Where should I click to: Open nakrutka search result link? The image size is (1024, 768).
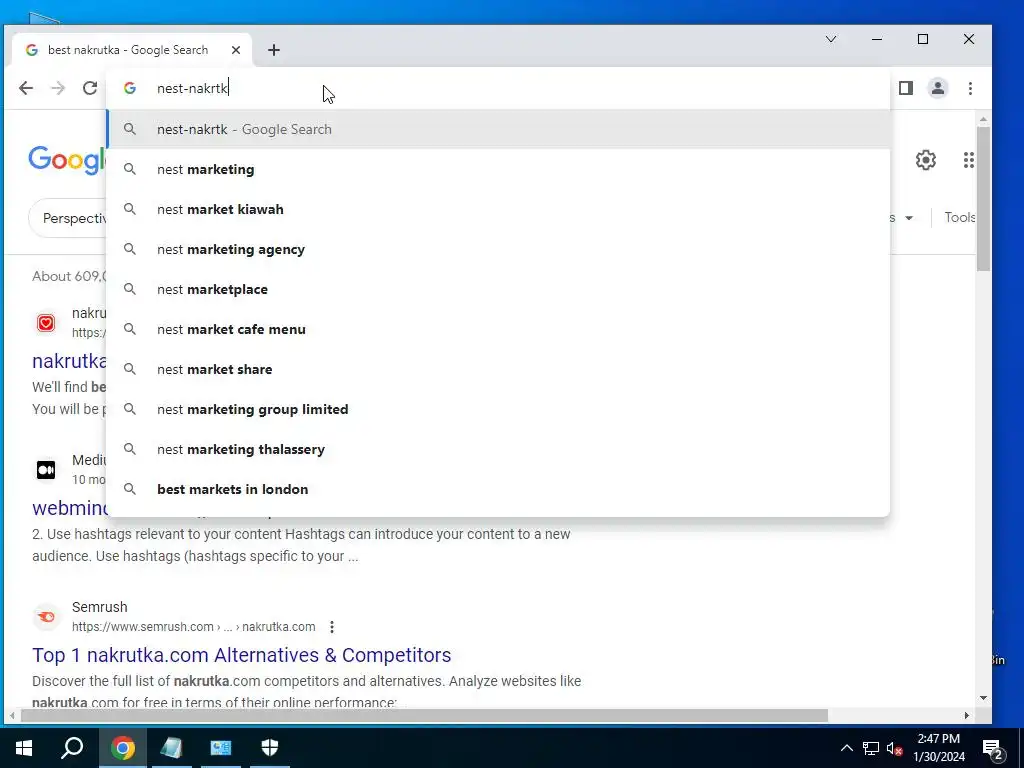click(69, 360)
